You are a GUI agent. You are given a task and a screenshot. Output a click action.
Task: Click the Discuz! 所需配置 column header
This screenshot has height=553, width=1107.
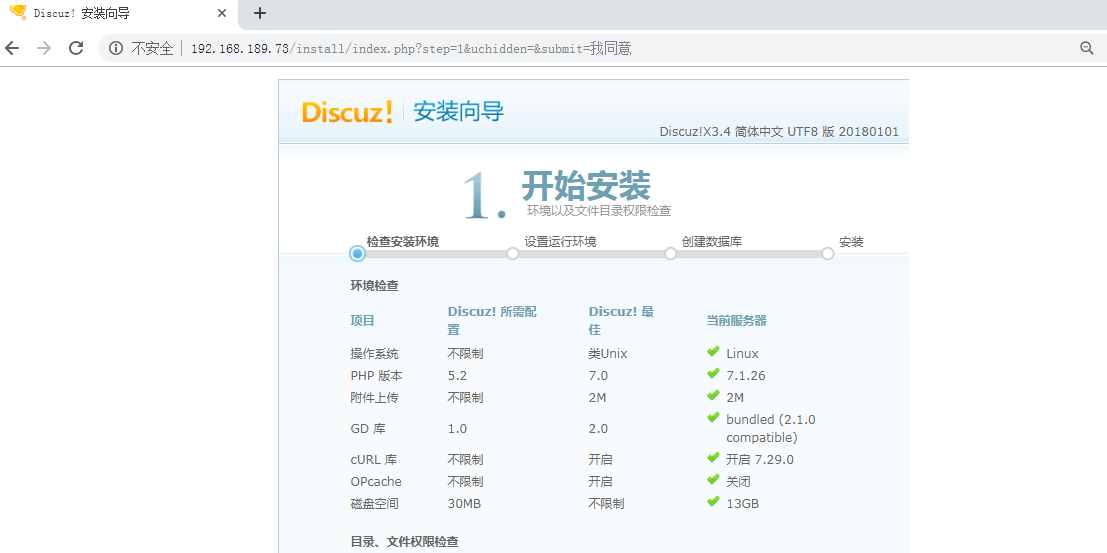[x=492, y=321]
